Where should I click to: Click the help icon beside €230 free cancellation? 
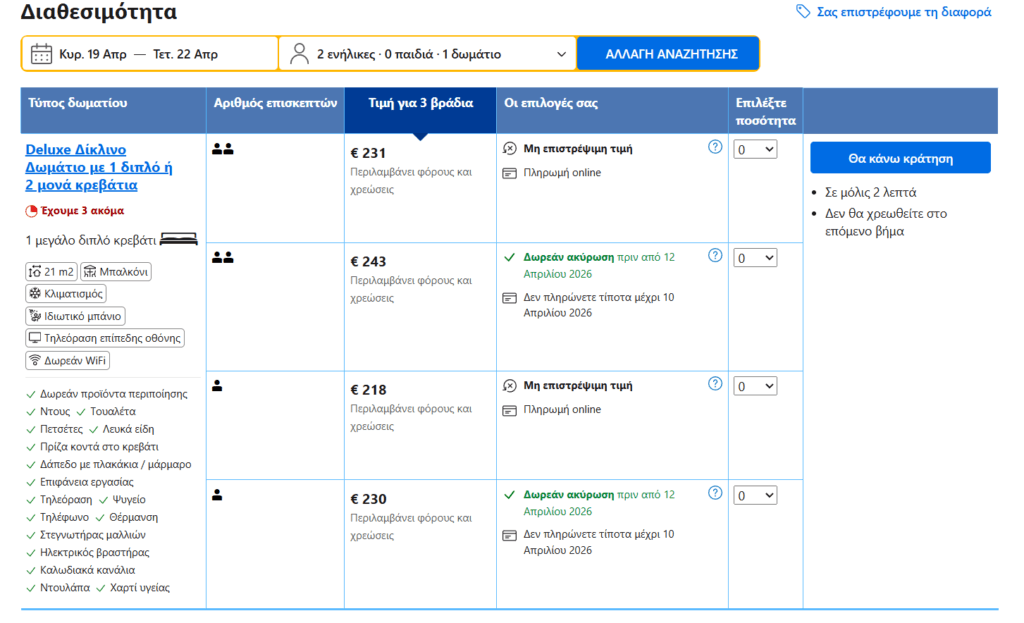tap(715, 493)
